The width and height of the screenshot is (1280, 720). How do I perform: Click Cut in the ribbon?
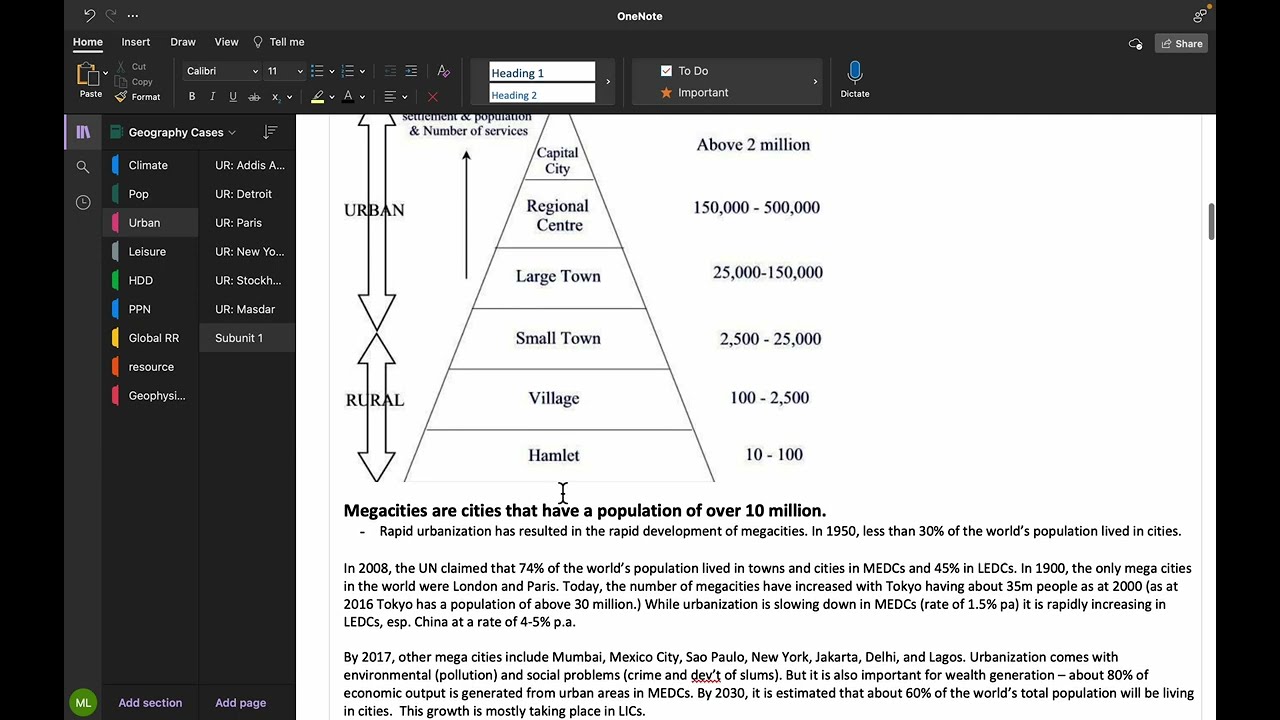(x=131, y=67)
